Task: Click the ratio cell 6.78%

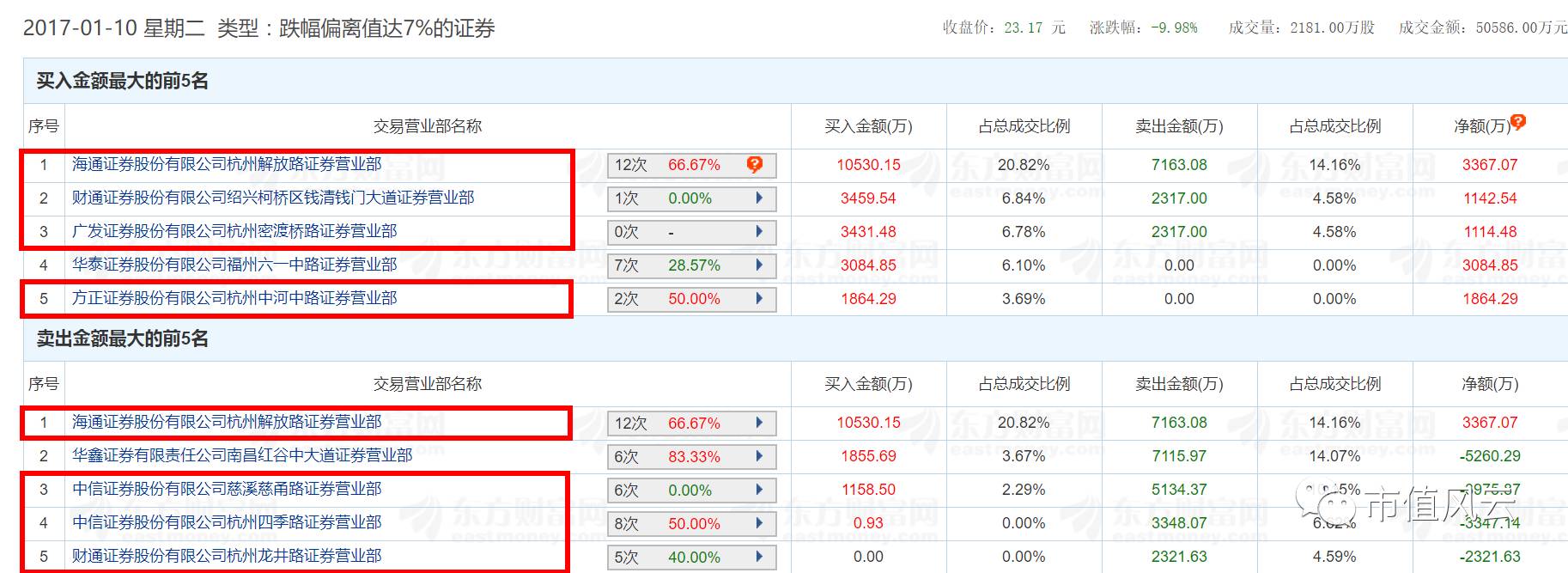Action: coord(1024,232)
